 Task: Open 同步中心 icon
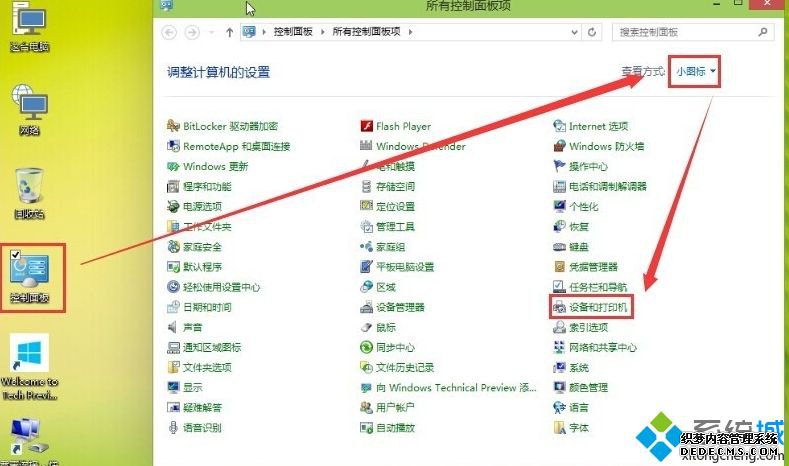pos(366,347)
